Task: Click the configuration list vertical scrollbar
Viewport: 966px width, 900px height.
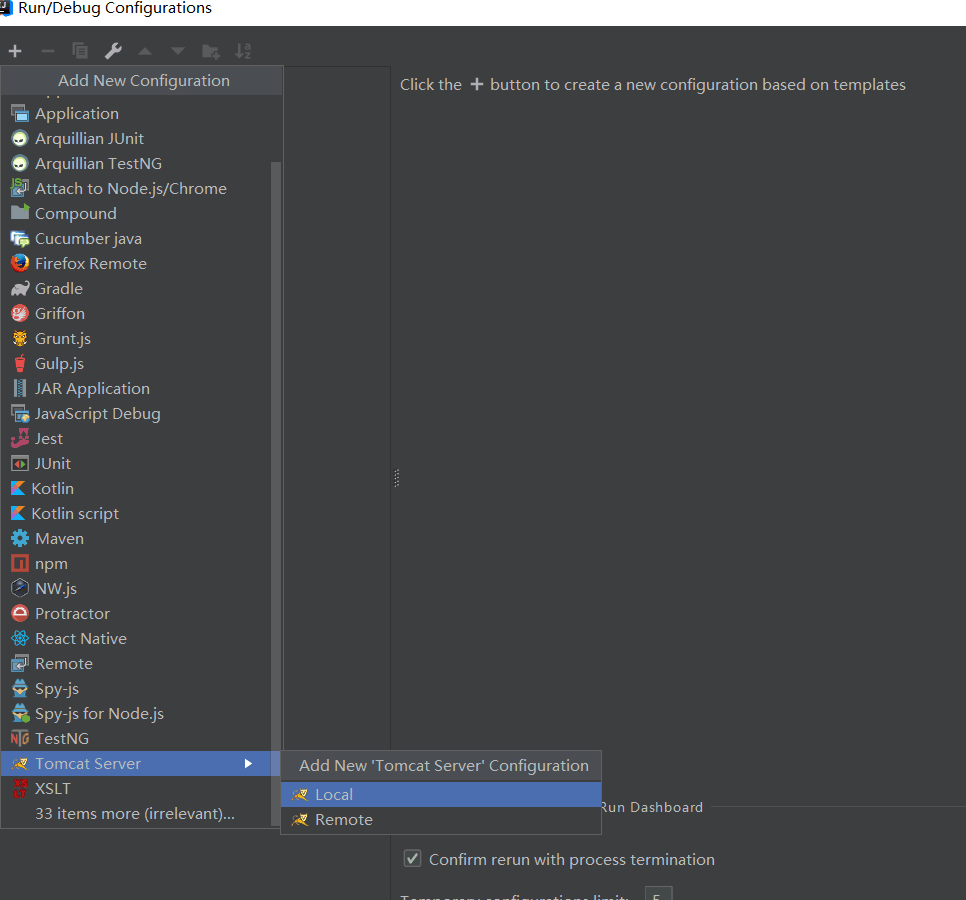Action: tap(276, 493)
